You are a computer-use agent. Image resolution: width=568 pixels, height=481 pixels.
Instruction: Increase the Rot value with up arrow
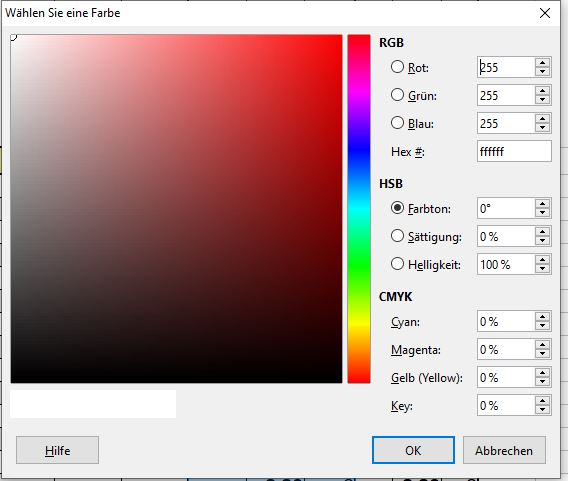542,63
